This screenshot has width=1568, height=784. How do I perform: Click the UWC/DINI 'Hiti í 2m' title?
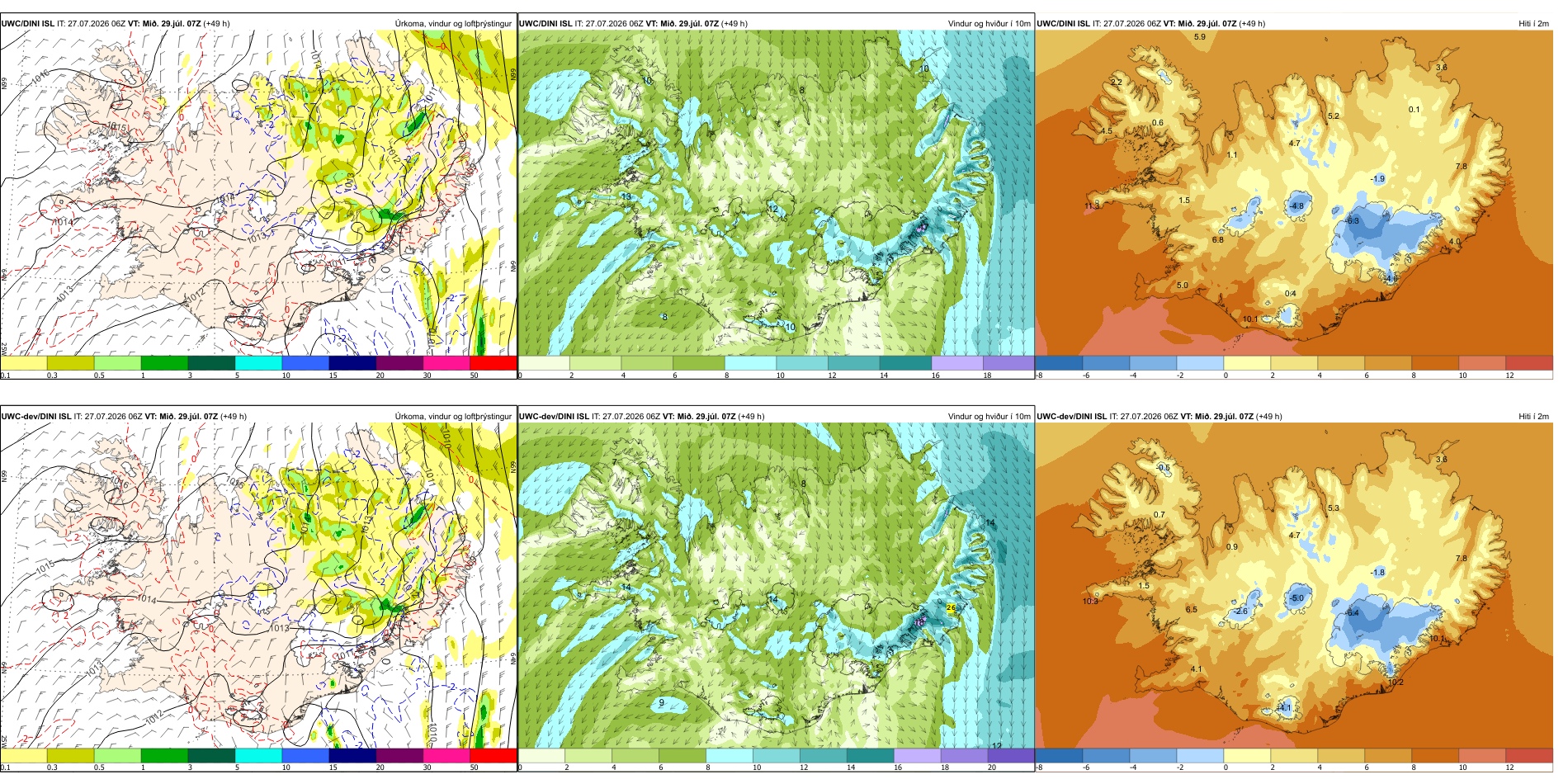1533,24
